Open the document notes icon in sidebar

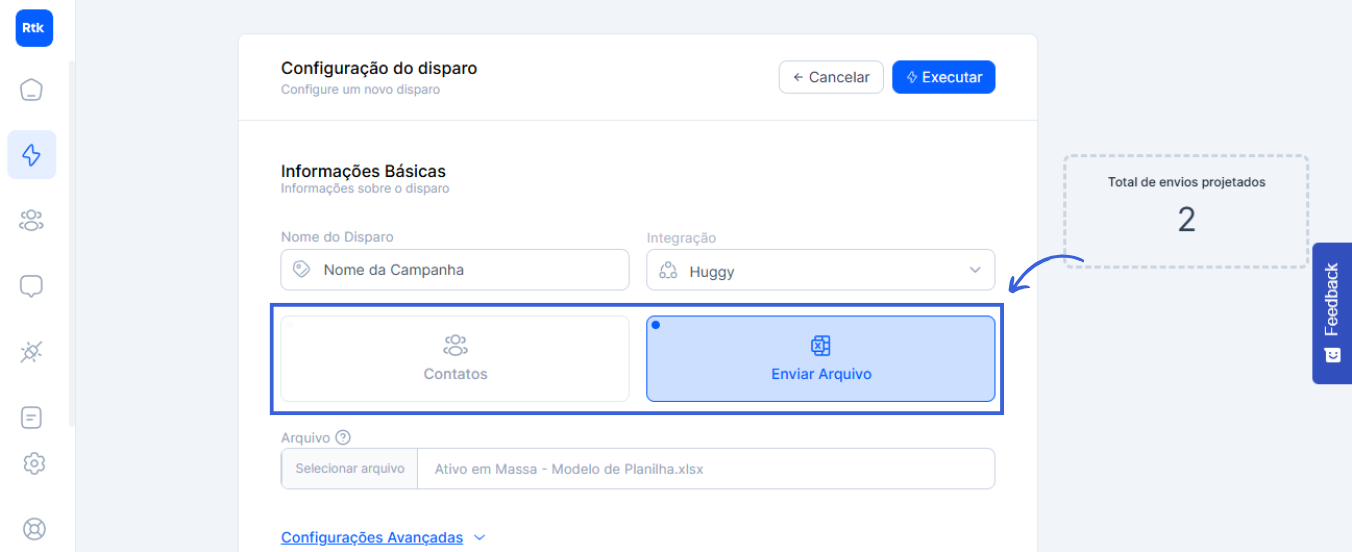[32, 417]
